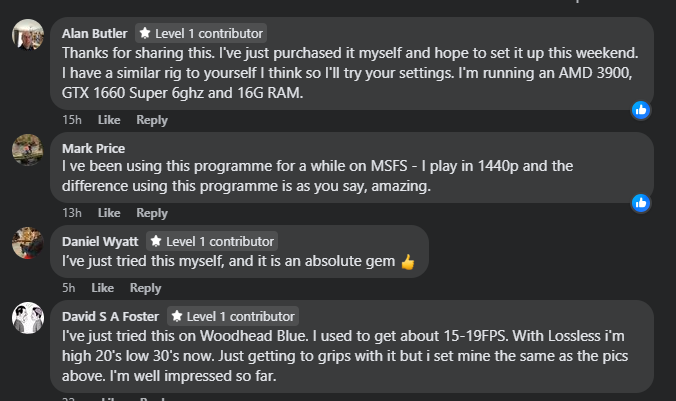676x401 pixels.
Task: Like Mark Price's comment
Action: click(109, 213)
